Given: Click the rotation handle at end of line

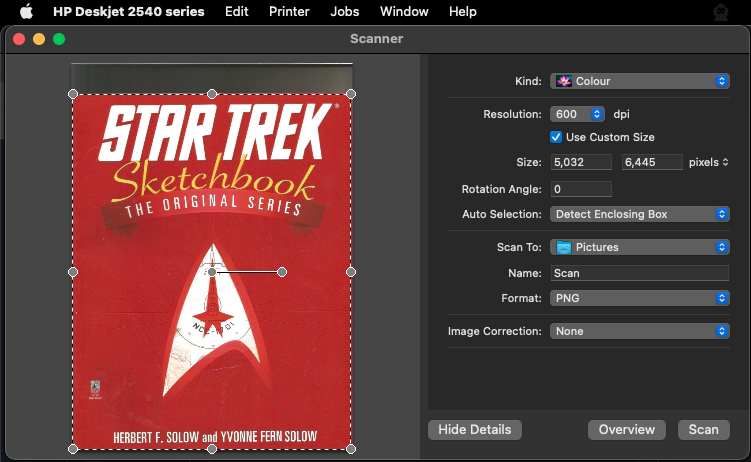Looking at the screenshot, I should 282,272.
